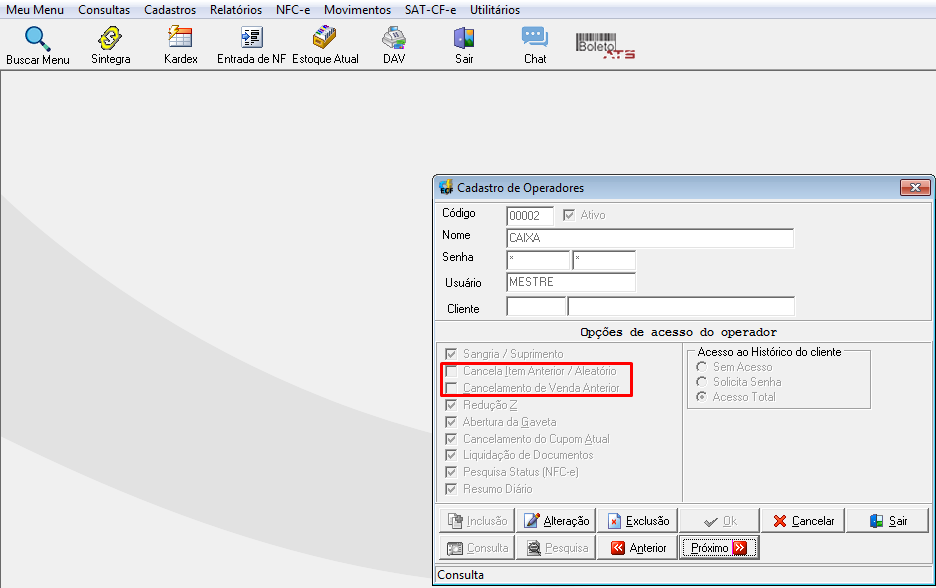Open the Cadastros menu

170,10
